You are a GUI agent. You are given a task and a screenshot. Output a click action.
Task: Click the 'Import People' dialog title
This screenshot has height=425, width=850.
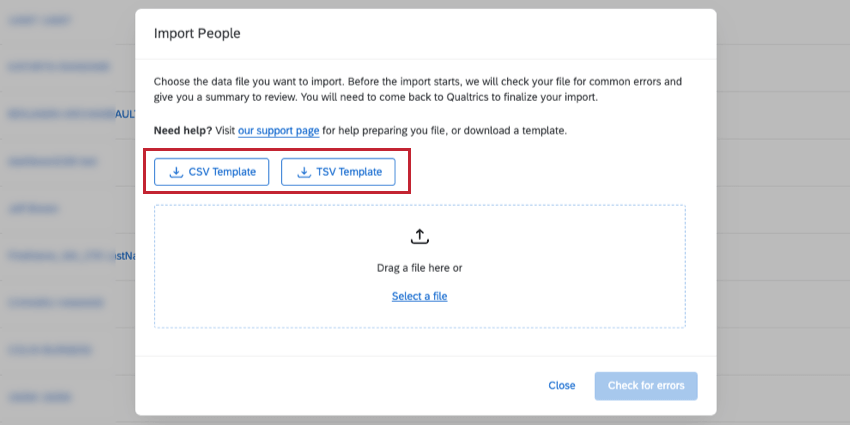click(197, 33)
